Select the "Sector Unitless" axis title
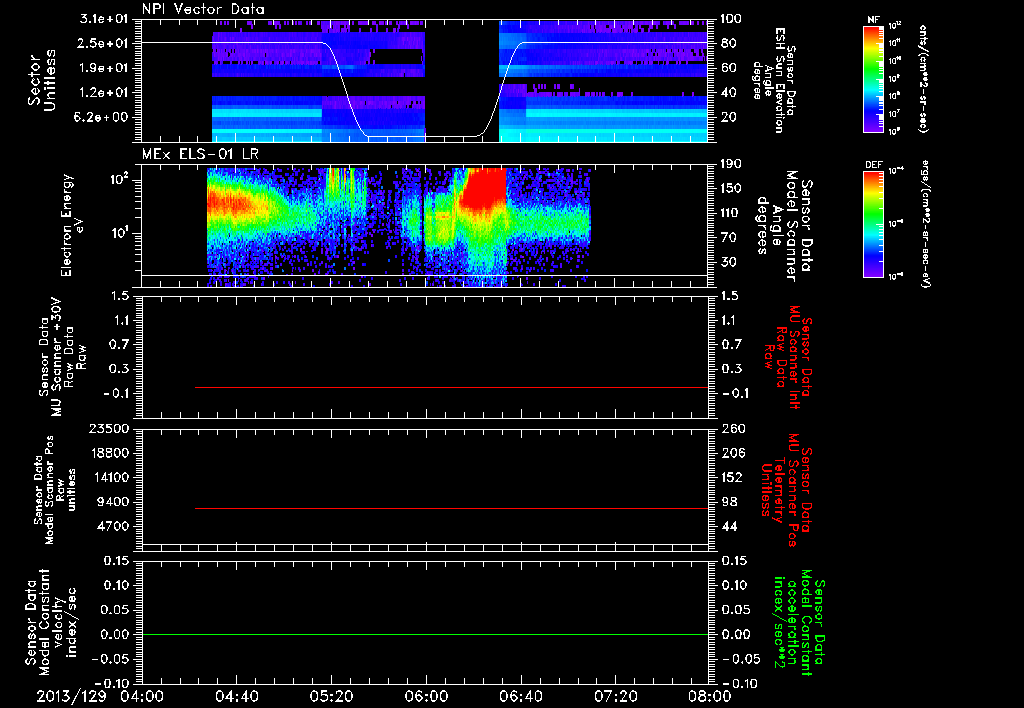The width and height of the screenshot is (1024, 708). click(x=42, y=80)
